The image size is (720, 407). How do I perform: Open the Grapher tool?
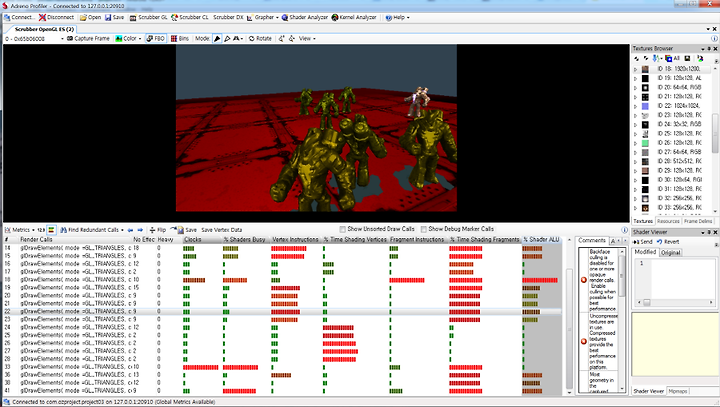tap(263, 17)
